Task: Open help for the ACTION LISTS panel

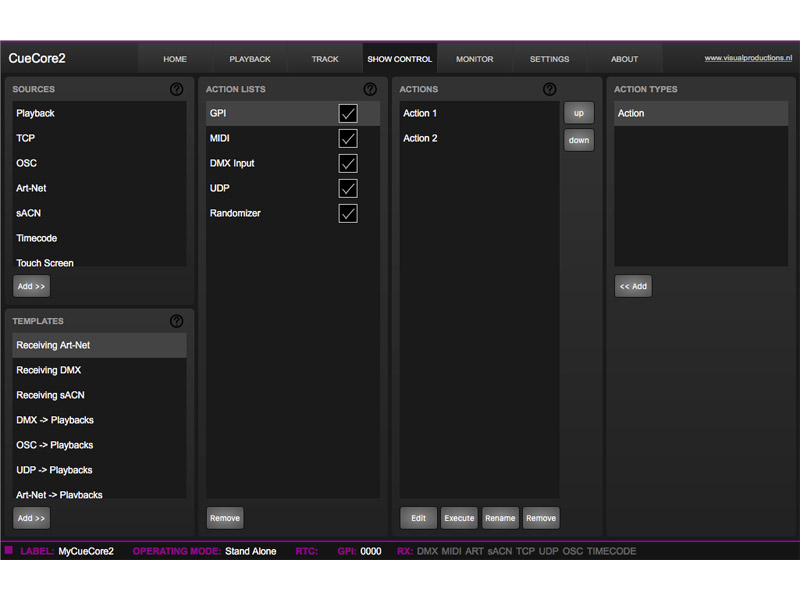Action: pyautogui.click(x=370, y=89)
